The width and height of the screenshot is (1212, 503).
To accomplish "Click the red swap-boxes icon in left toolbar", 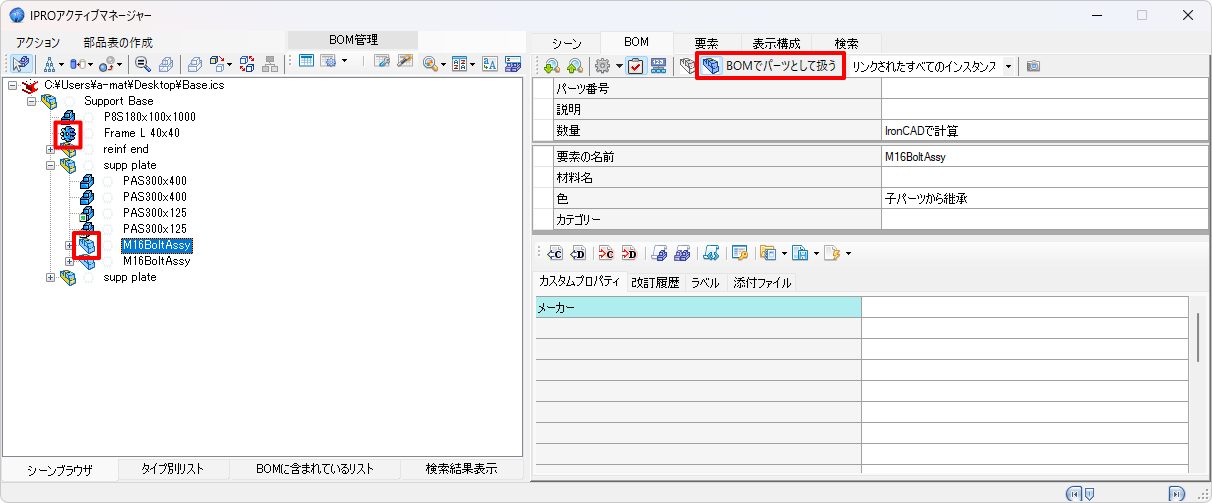I will pyautogui.click(x=247, y=64).
